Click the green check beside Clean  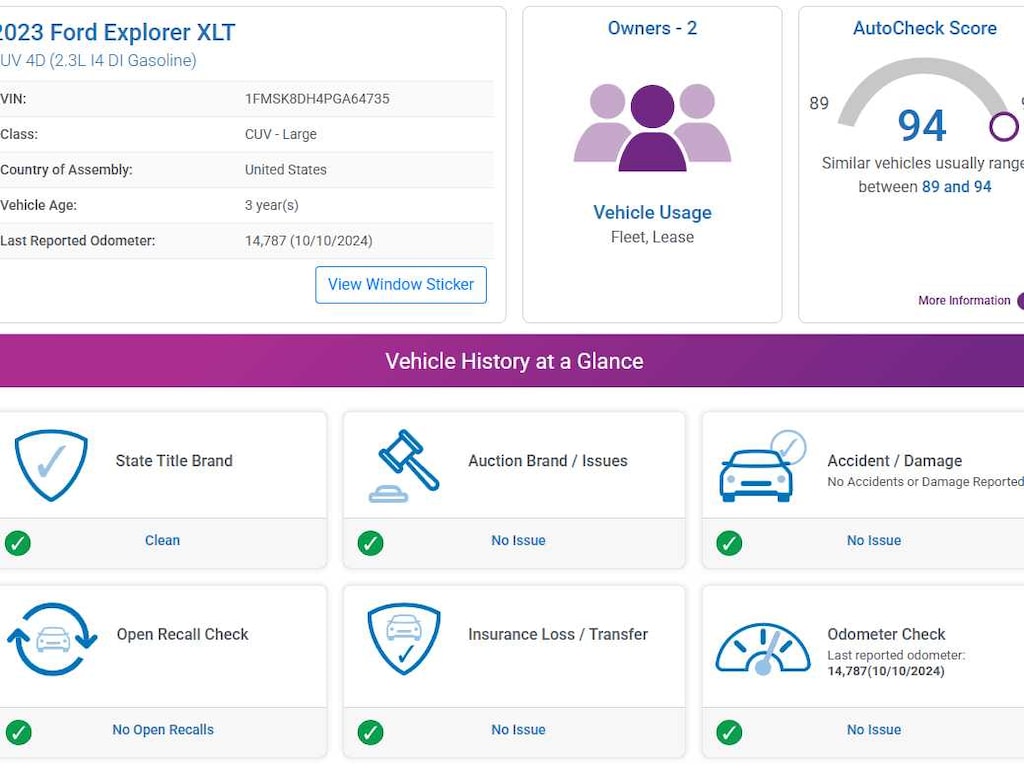point(18,543)
